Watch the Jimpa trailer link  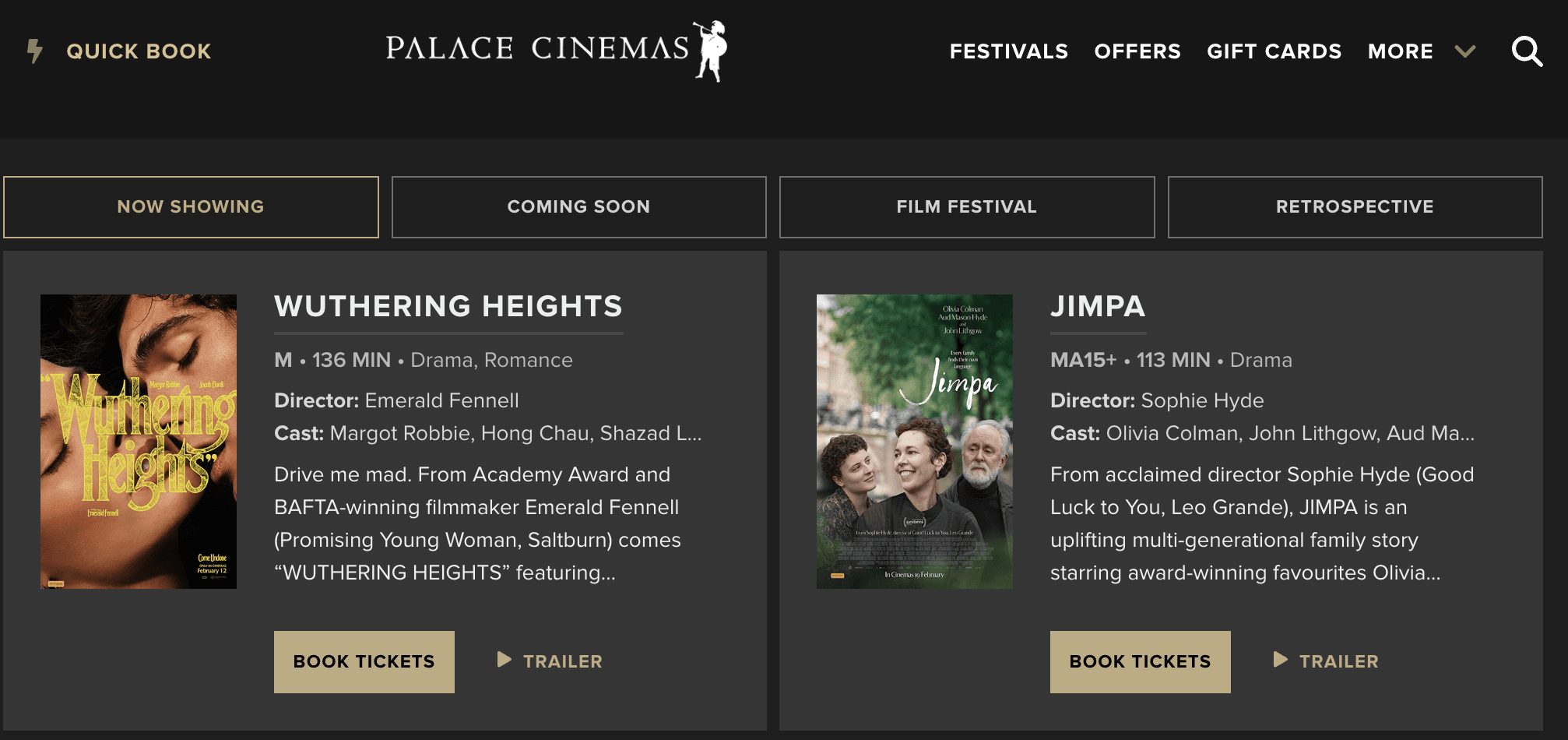click(1339, 661)
